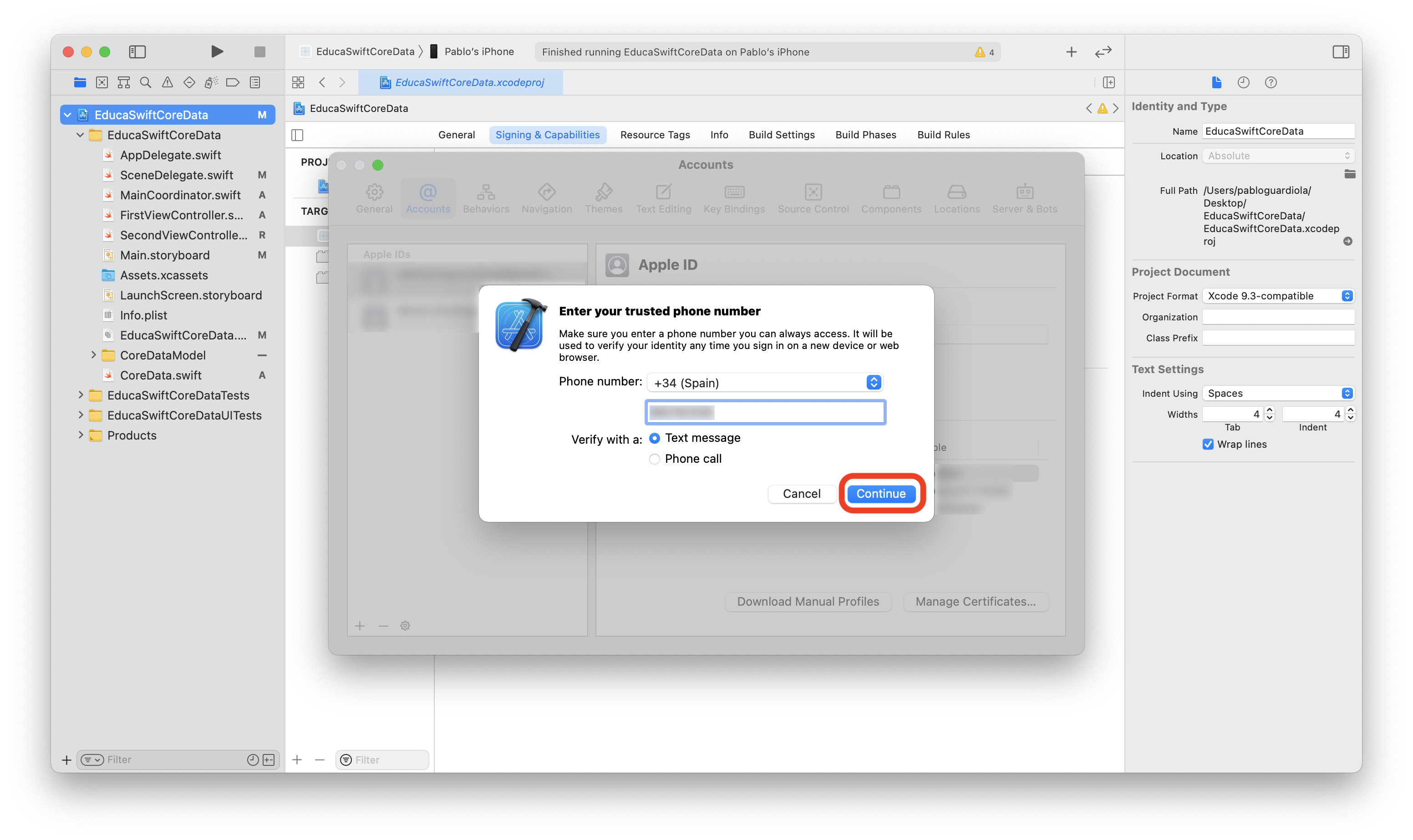
Task: Show the File inspector
Action: point(1216,83)
